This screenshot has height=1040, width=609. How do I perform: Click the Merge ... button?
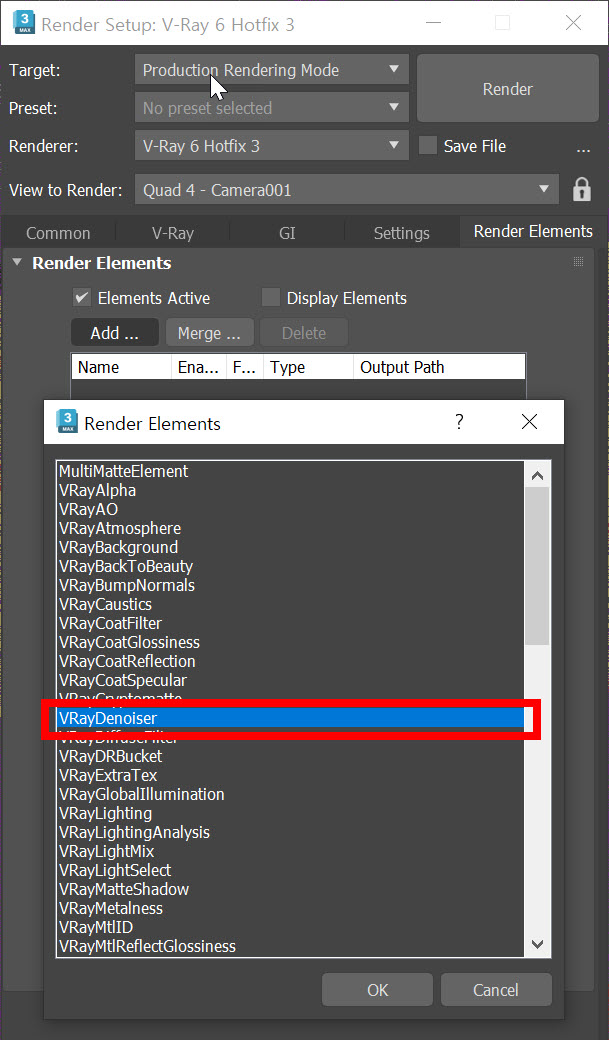click(210, 333)
